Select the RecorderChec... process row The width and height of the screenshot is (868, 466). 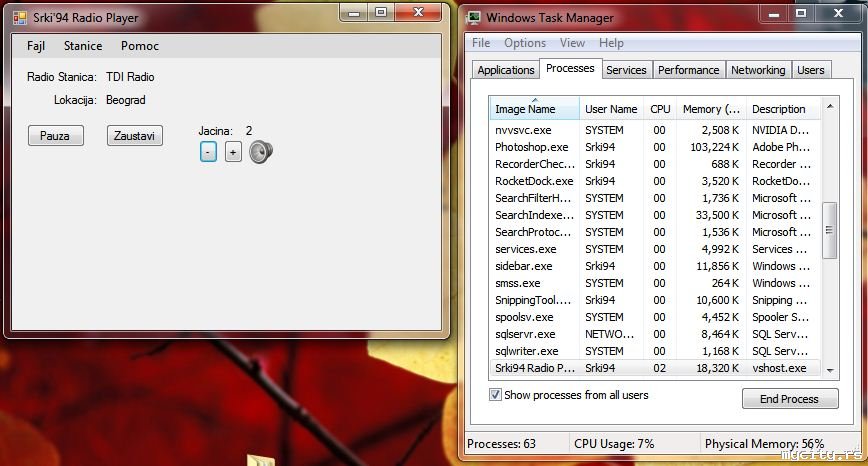[x=655, y=164]
